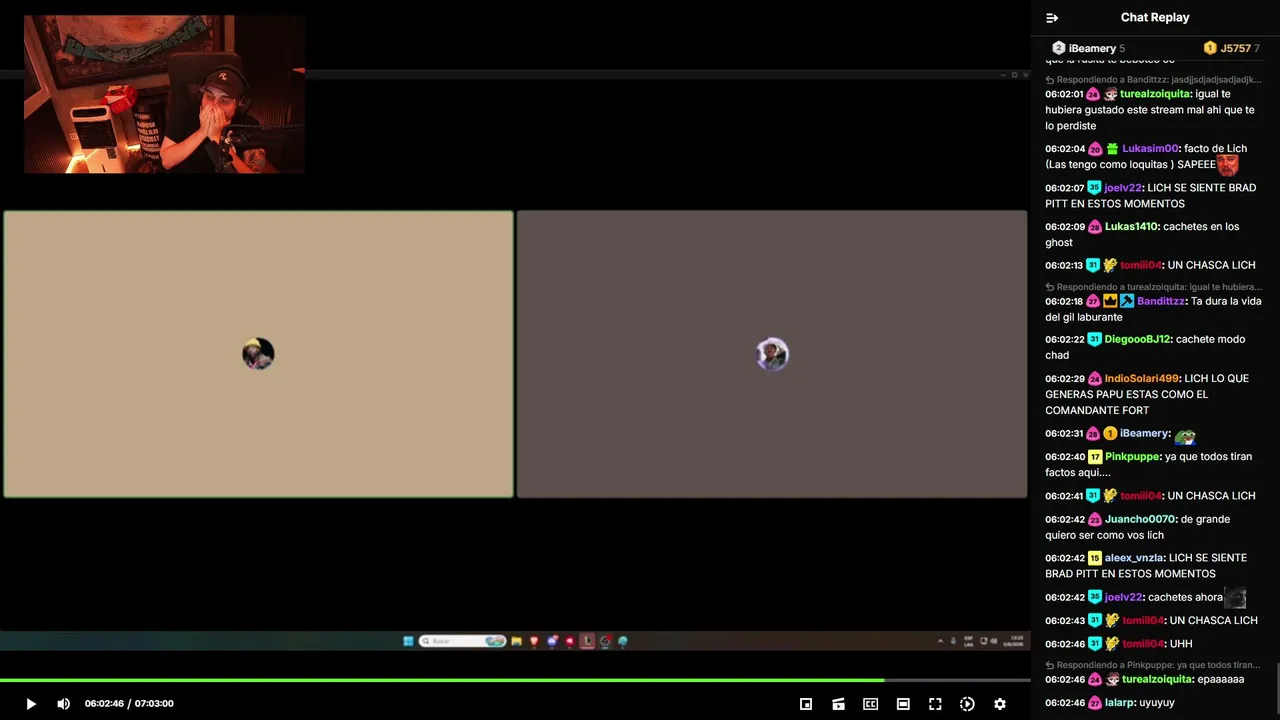Click the right gray call tile
This screenshot has width=1280, height=720.
[772, 354]
